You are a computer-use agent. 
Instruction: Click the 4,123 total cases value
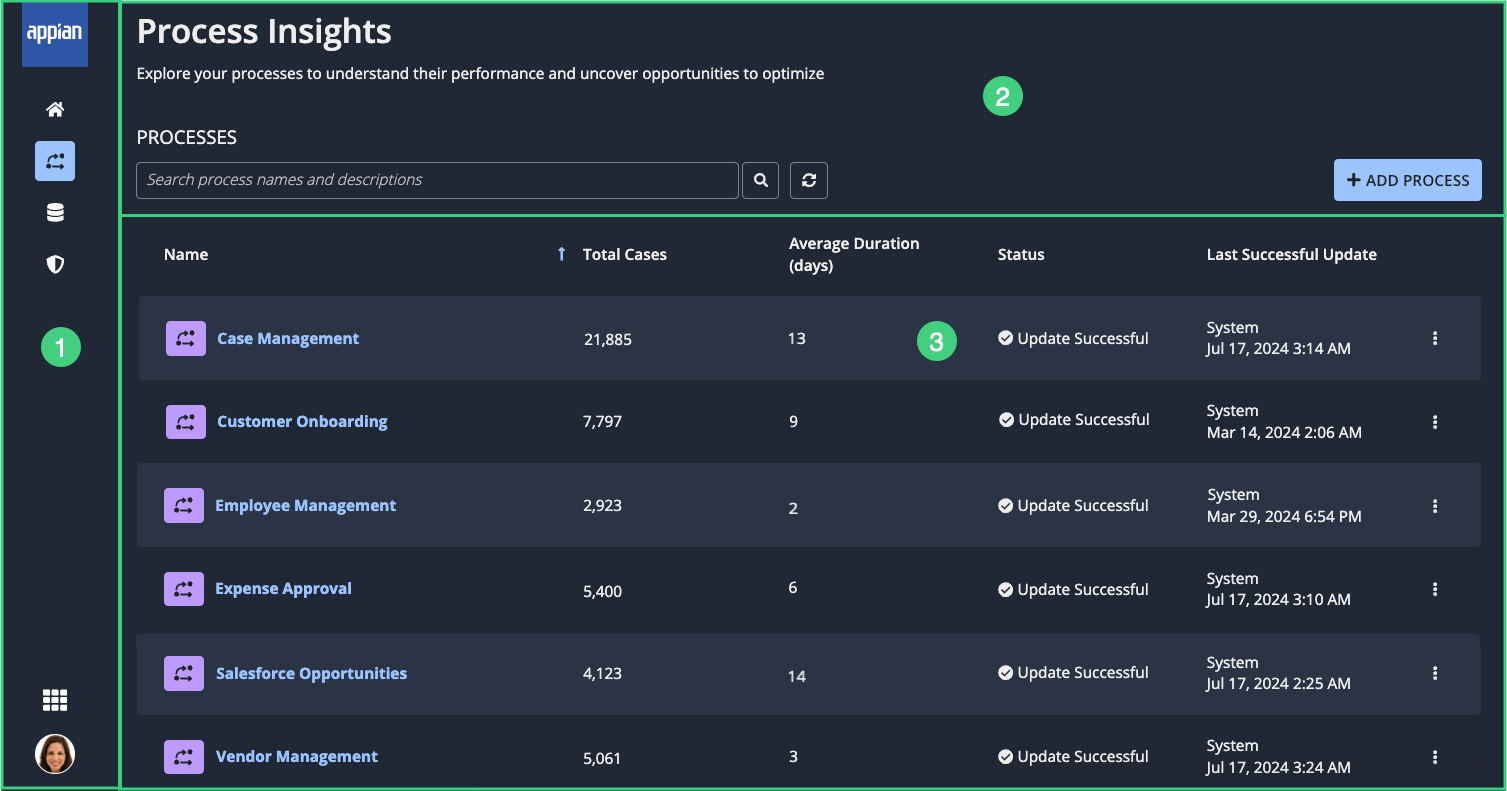[602, 673]
